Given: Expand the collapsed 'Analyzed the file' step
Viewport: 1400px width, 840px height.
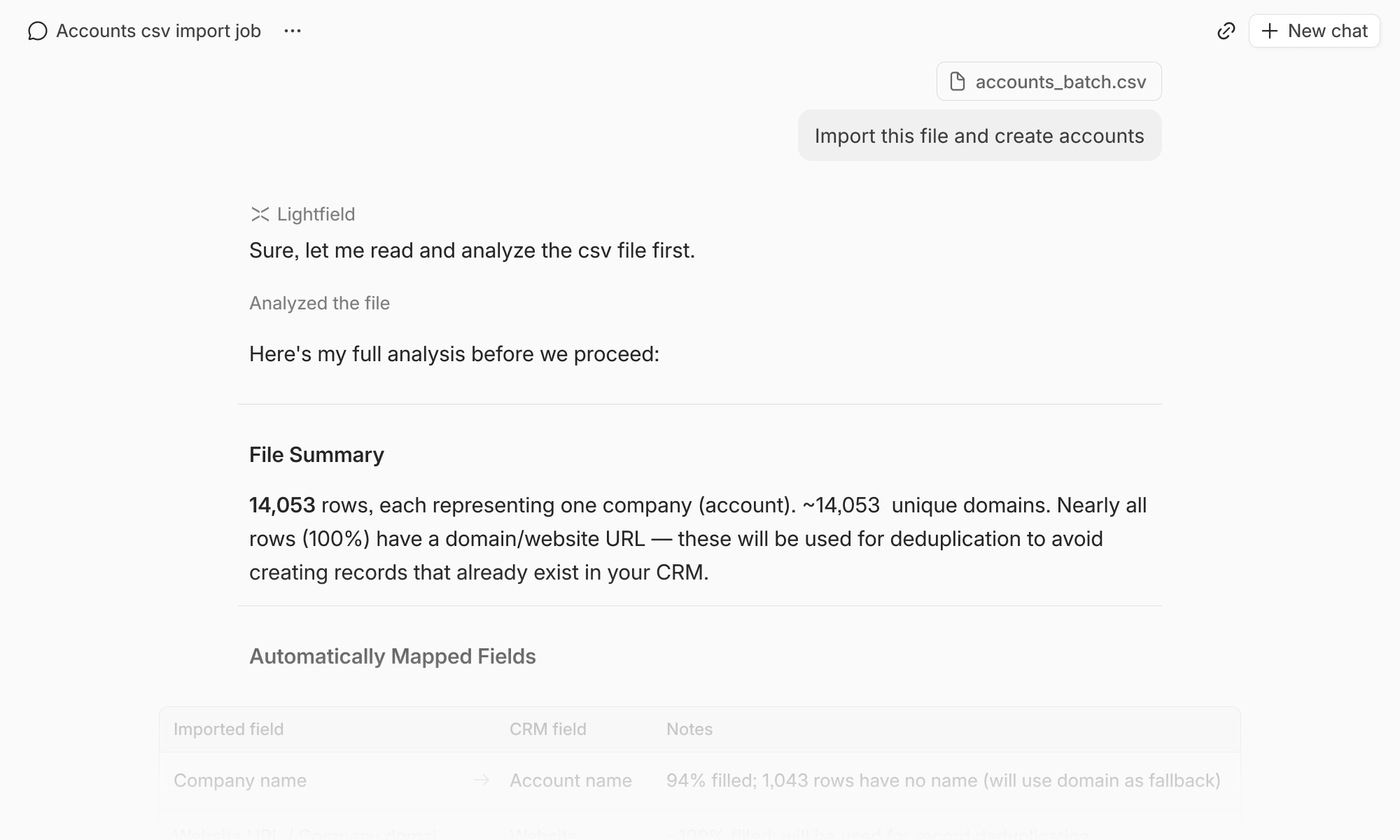Looking at the screenshot, I should point(319,303).
